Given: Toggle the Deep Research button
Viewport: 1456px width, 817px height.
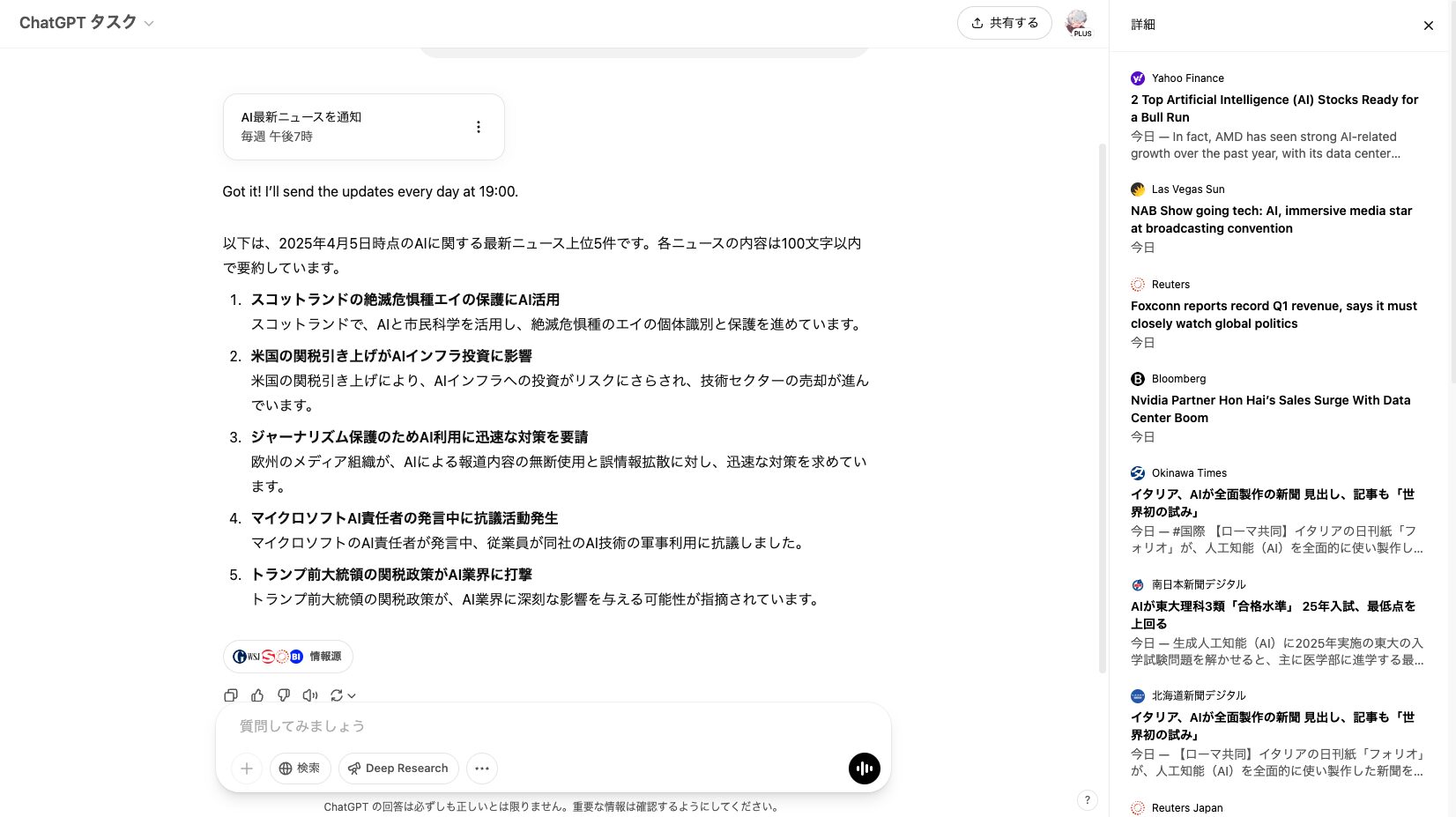Looking at the screenshot, I should click(x=398, y=769).
